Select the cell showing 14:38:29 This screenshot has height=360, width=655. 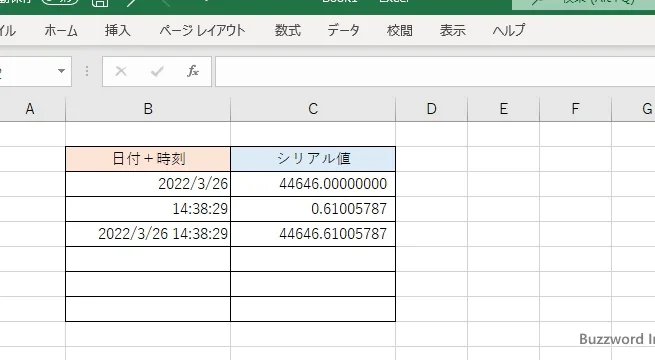click(148, 209)
